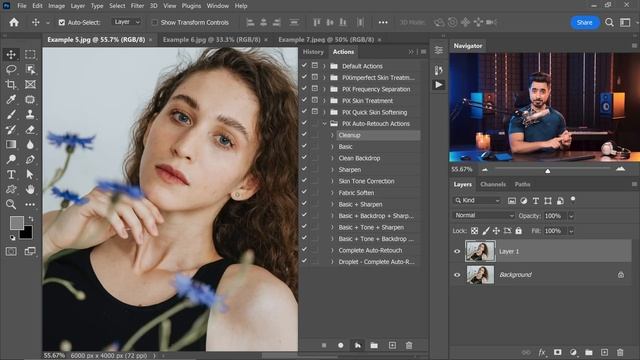
Task: Select the Type tool
Action: pyautogui.click(x=11, y=175)
